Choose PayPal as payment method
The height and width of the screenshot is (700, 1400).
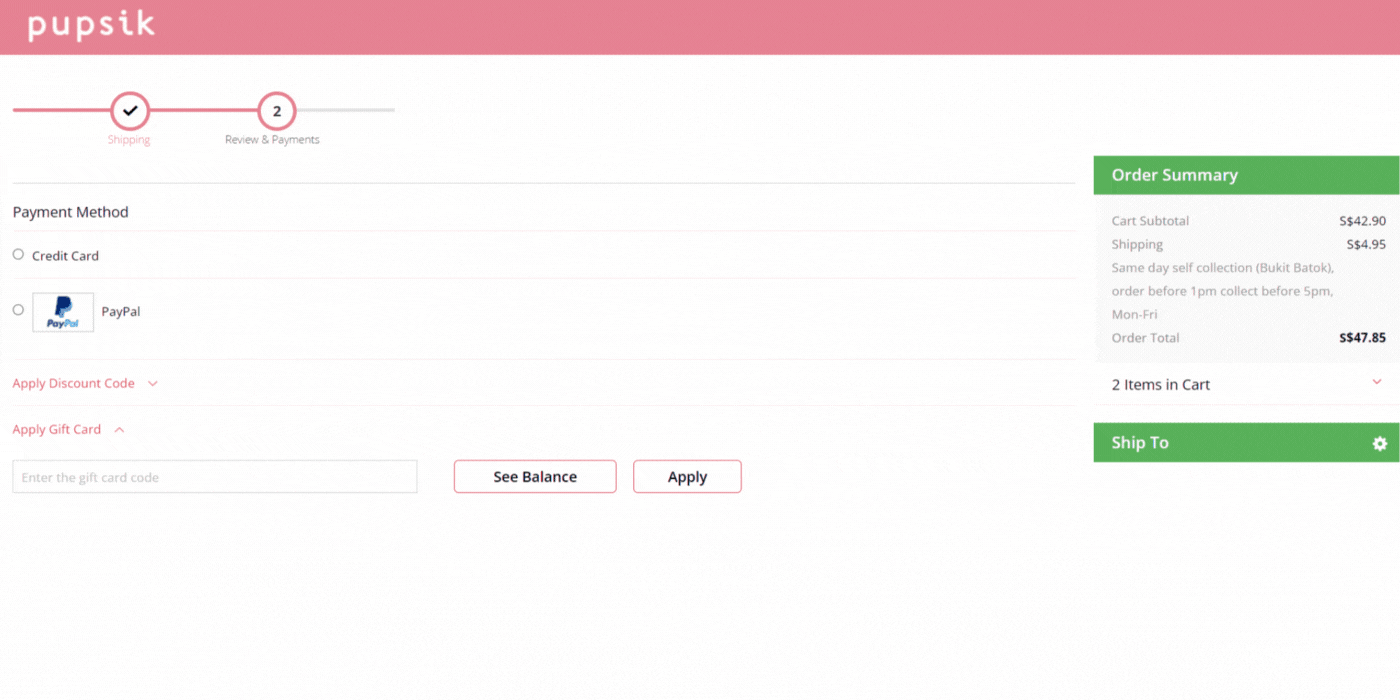[17, 310]
